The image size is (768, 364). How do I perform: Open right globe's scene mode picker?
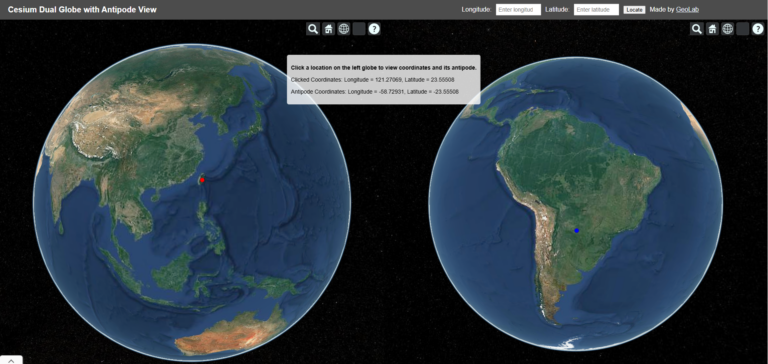pyautogui.click(x=727, y=29)
